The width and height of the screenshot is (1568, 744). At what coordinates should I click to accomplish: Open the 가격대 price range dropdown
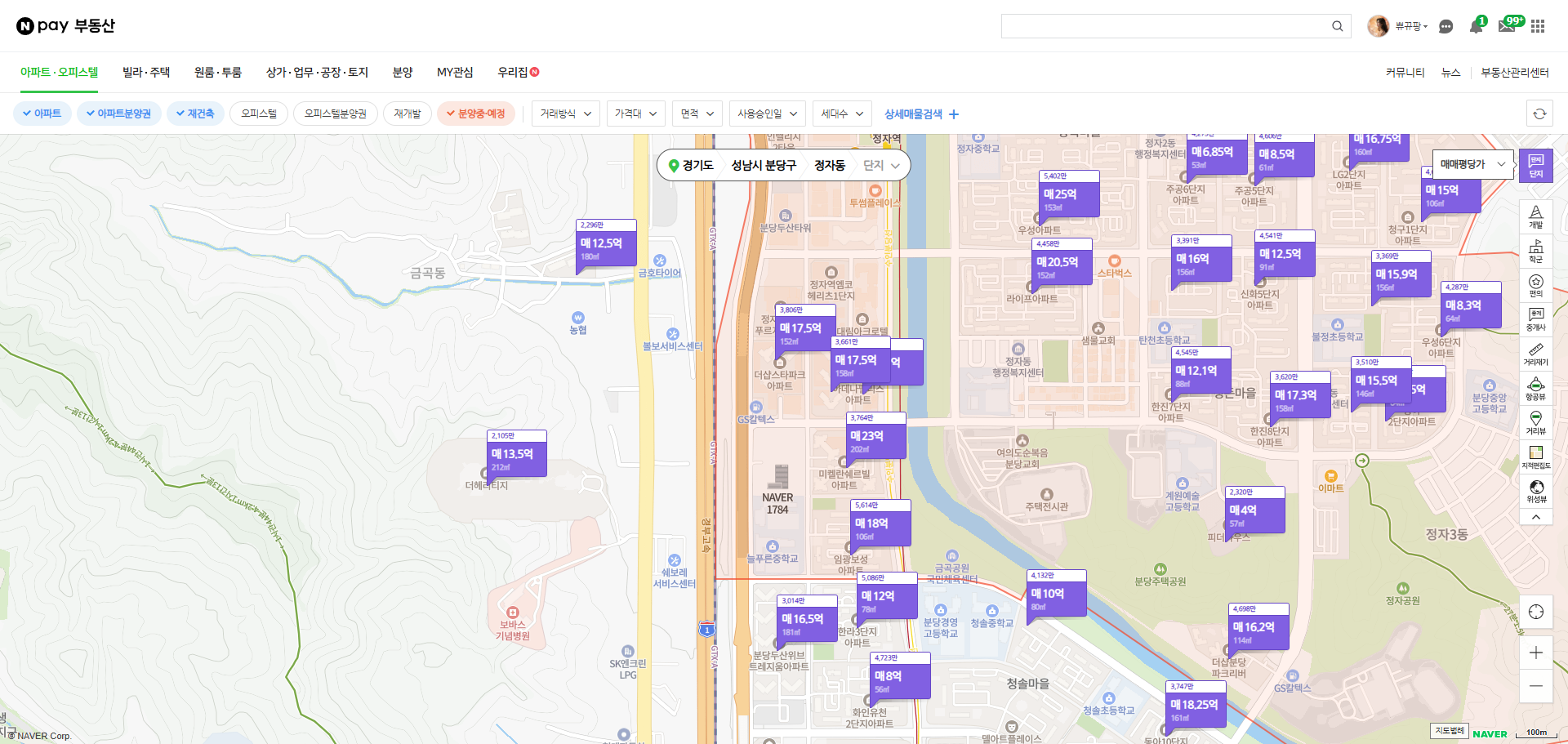[x=635, y=114]
